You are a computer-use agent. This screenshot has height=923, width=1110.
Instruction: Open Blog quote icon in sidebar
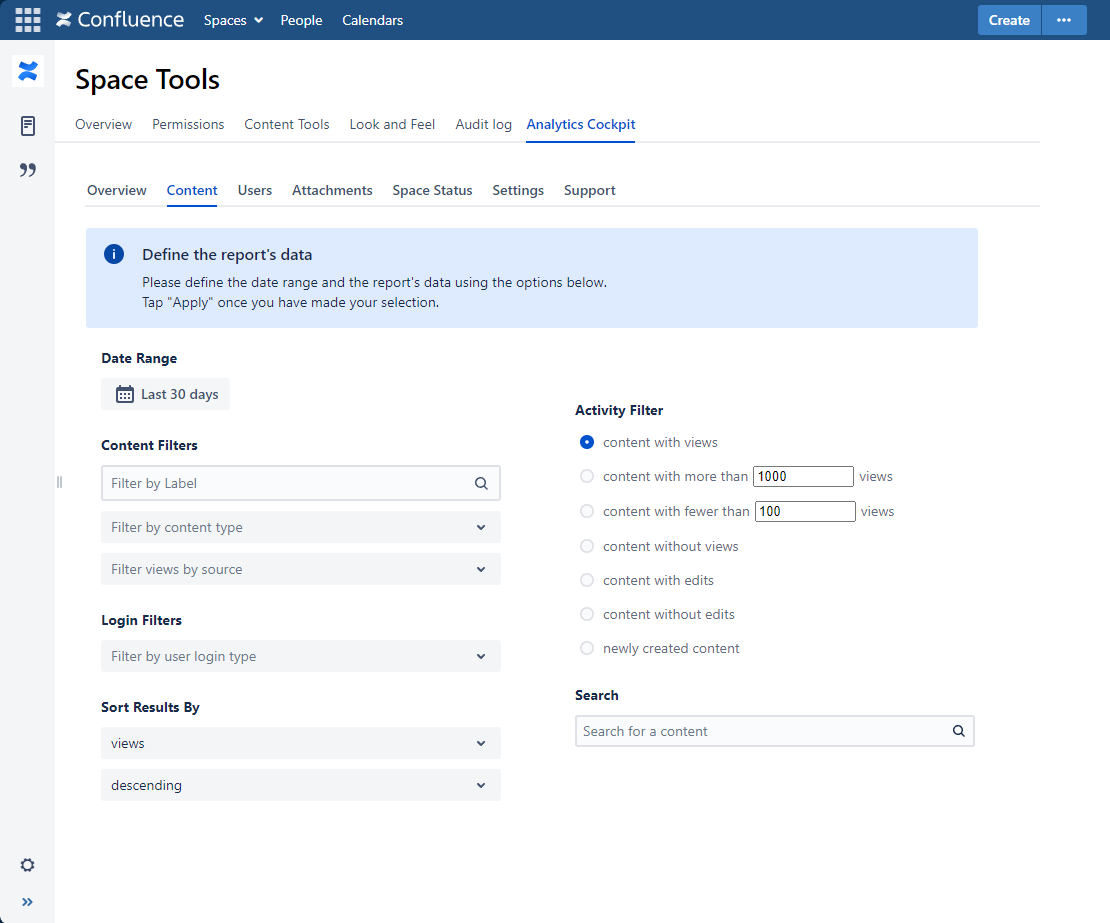point(28,170)
